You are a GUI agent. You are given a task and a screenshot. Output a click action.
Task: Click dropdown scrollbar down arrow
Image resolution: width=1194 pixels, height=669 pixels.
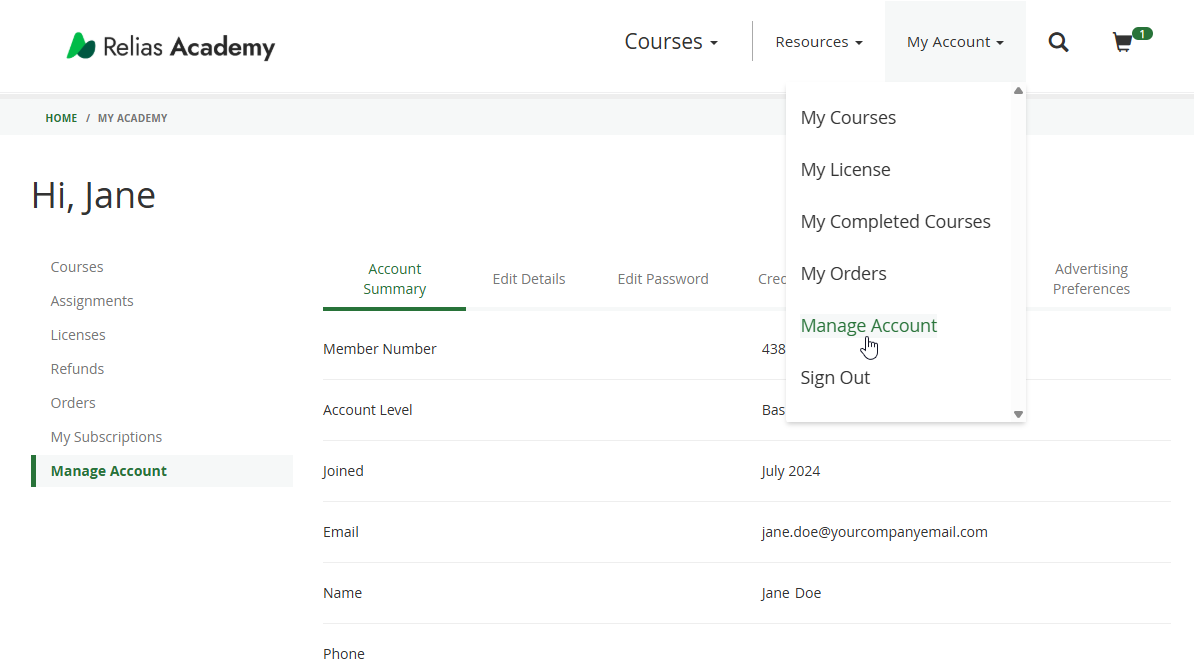click(x=1018, y=415)
